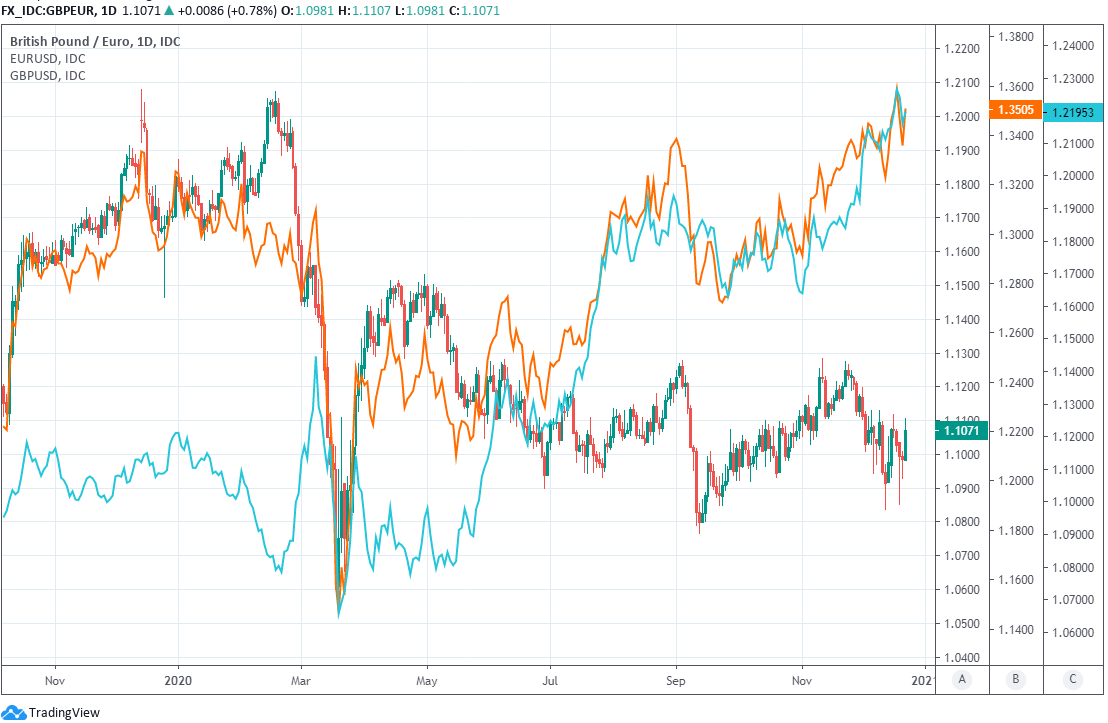1108x723 pixels.
Task: Click the cyan 1.21953 price label
Action: click(x=1072, y=112)
